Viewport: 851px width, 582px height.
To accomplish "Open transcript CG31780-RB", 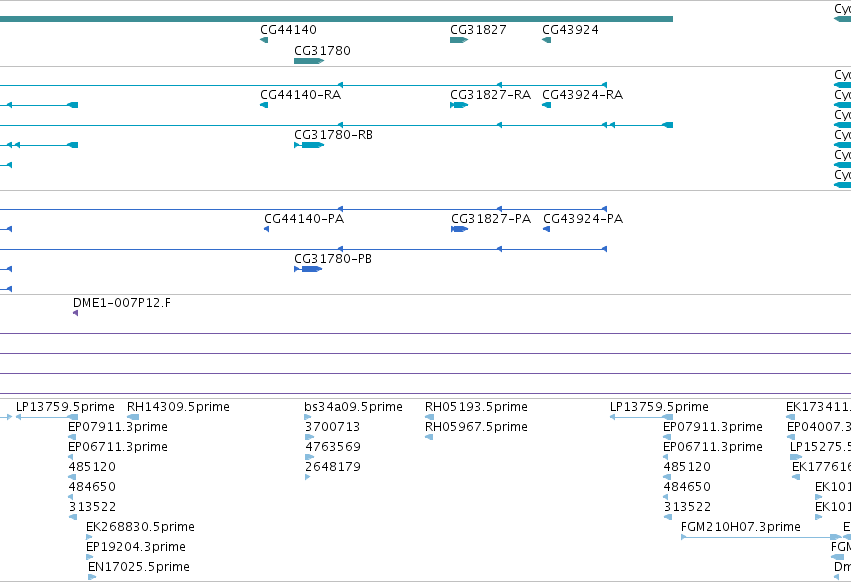I will click(333, 135).
